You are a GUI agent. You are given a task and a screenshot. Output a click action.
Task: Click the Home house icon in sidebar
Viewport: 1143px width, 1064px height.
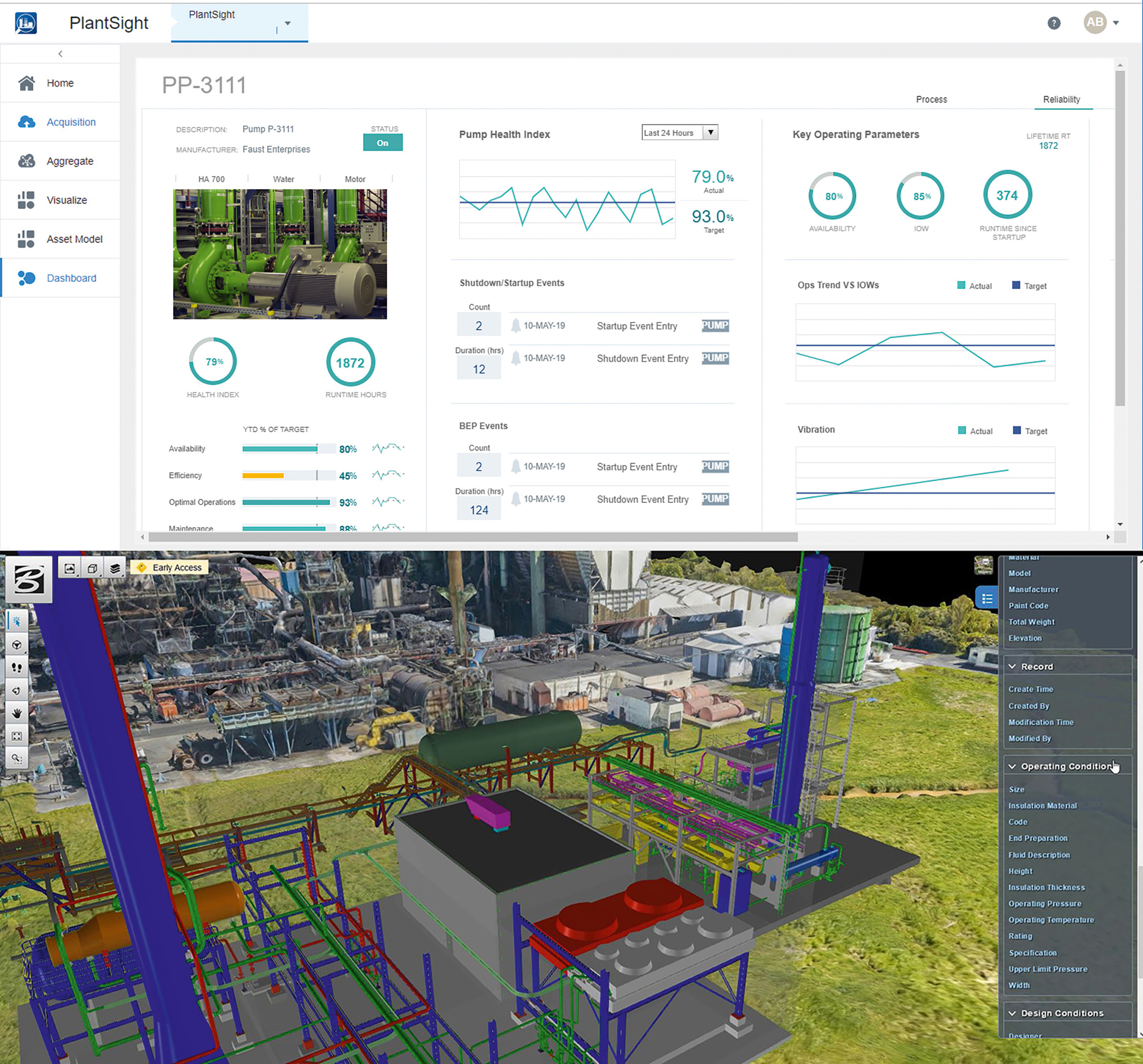coord(26,83)
